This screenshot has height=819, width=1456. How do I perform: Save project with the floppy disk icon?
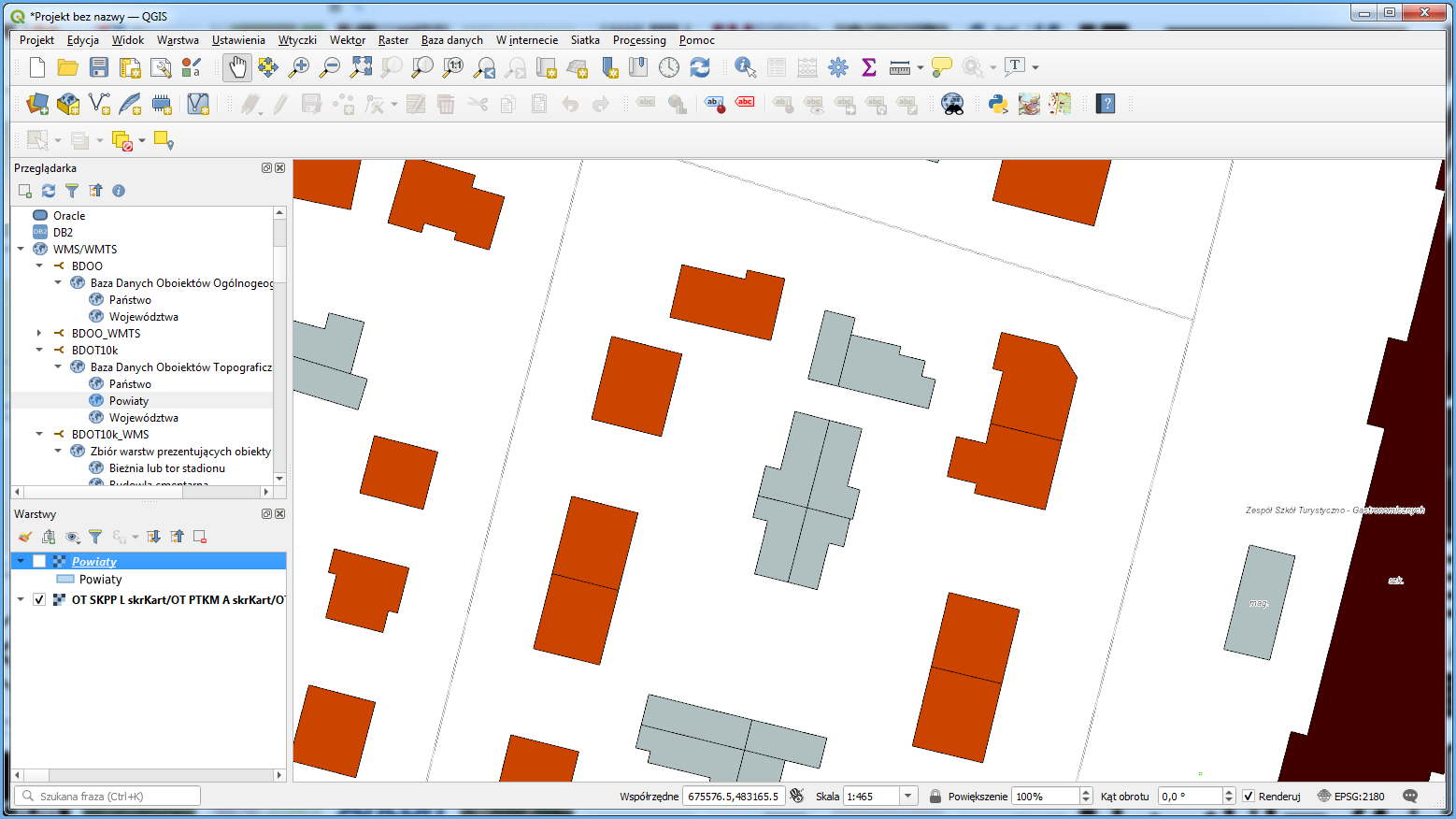pos(98,67)
